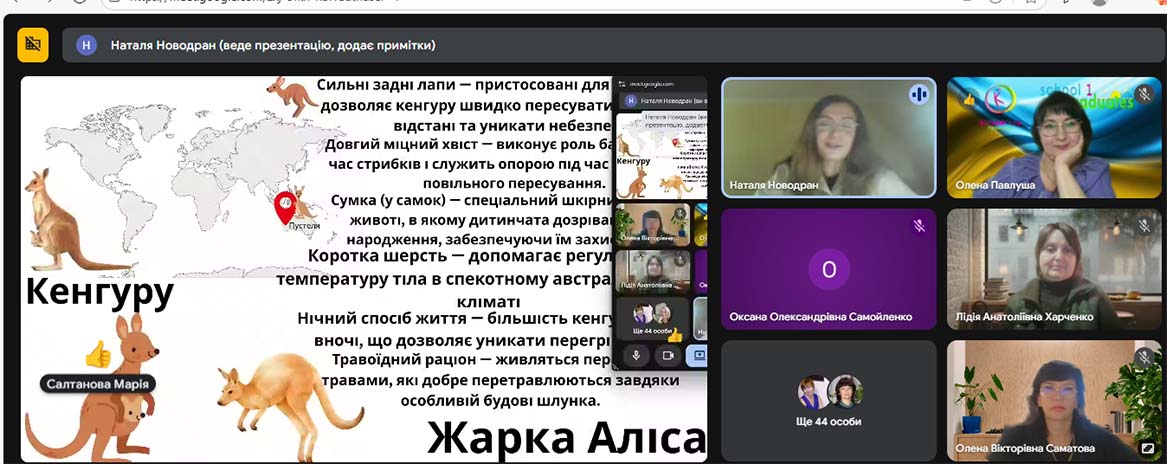Click the Салтанова Марія name label

(99, 384)
